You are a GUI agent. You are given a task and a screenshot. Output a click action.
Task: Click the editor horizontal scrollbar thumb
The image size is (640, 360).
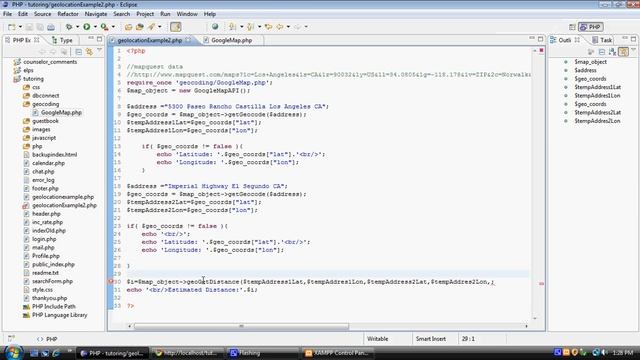(x=241, y=326)
